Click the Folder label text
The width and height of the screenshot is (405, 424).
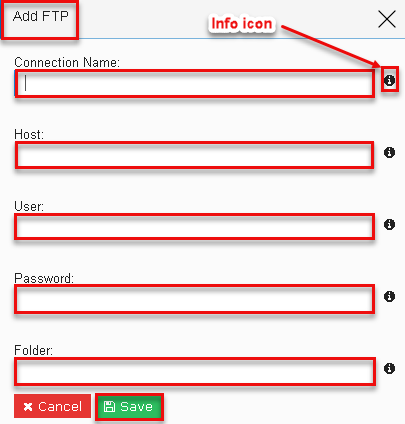click(34, 350)
